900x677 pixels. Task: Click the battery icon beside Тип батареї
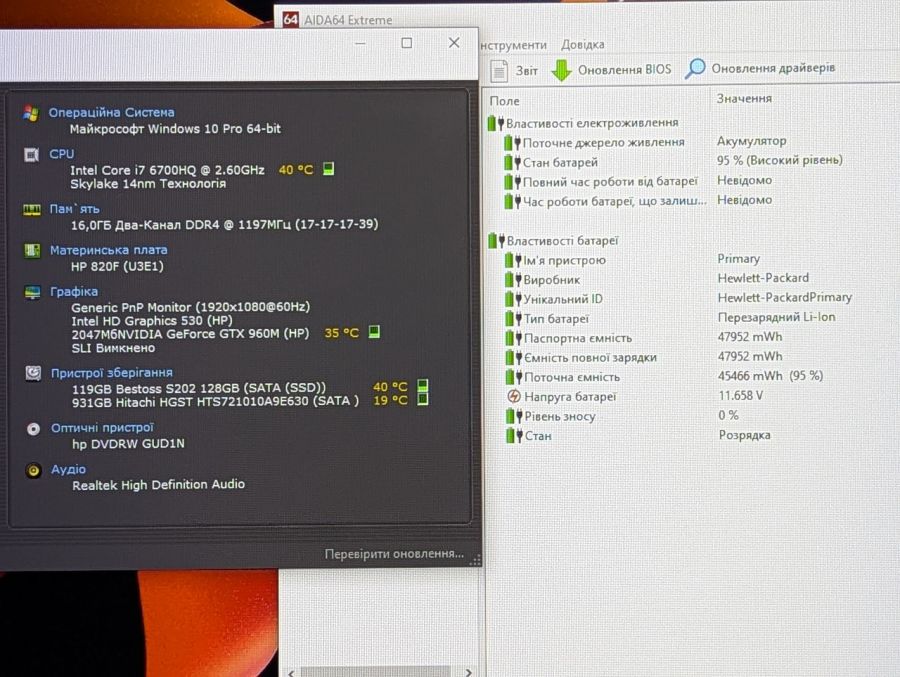pos(514,319)
